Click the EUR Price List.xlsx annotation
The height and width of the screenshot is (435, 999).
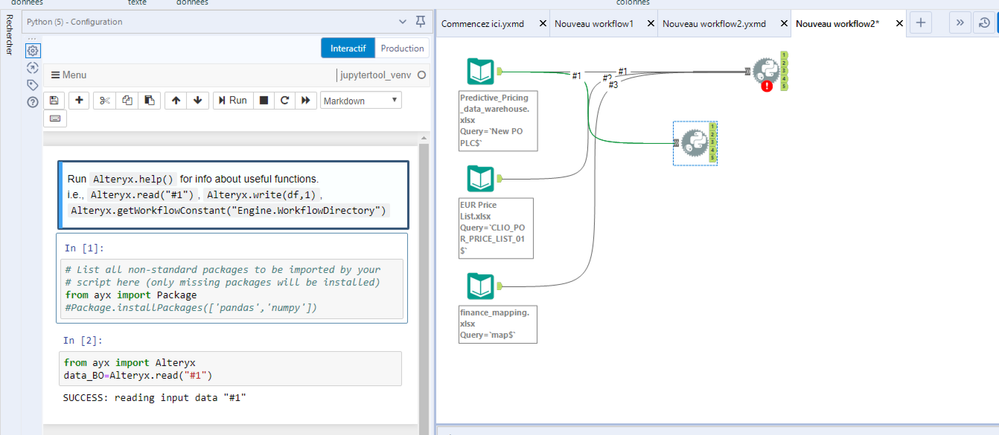tap(496, 228)
